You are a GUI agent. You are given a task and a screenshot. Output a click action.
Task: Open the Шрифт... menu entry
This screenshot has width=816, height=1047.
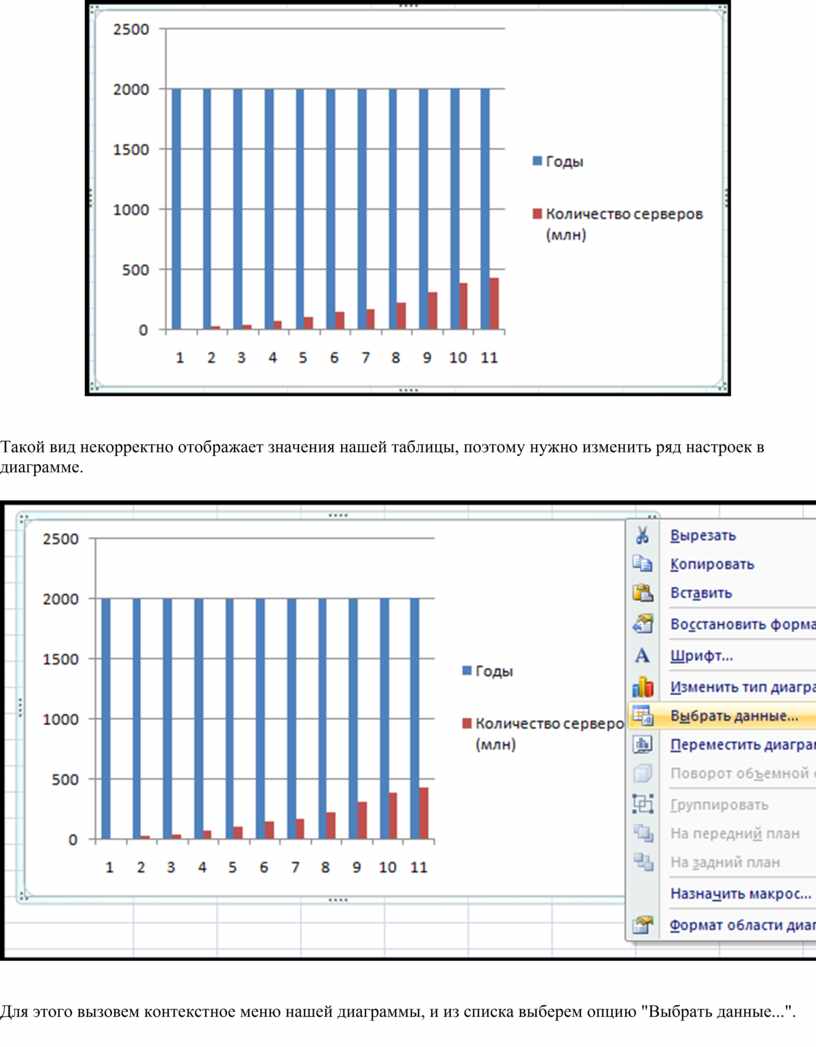coord(701,656)
